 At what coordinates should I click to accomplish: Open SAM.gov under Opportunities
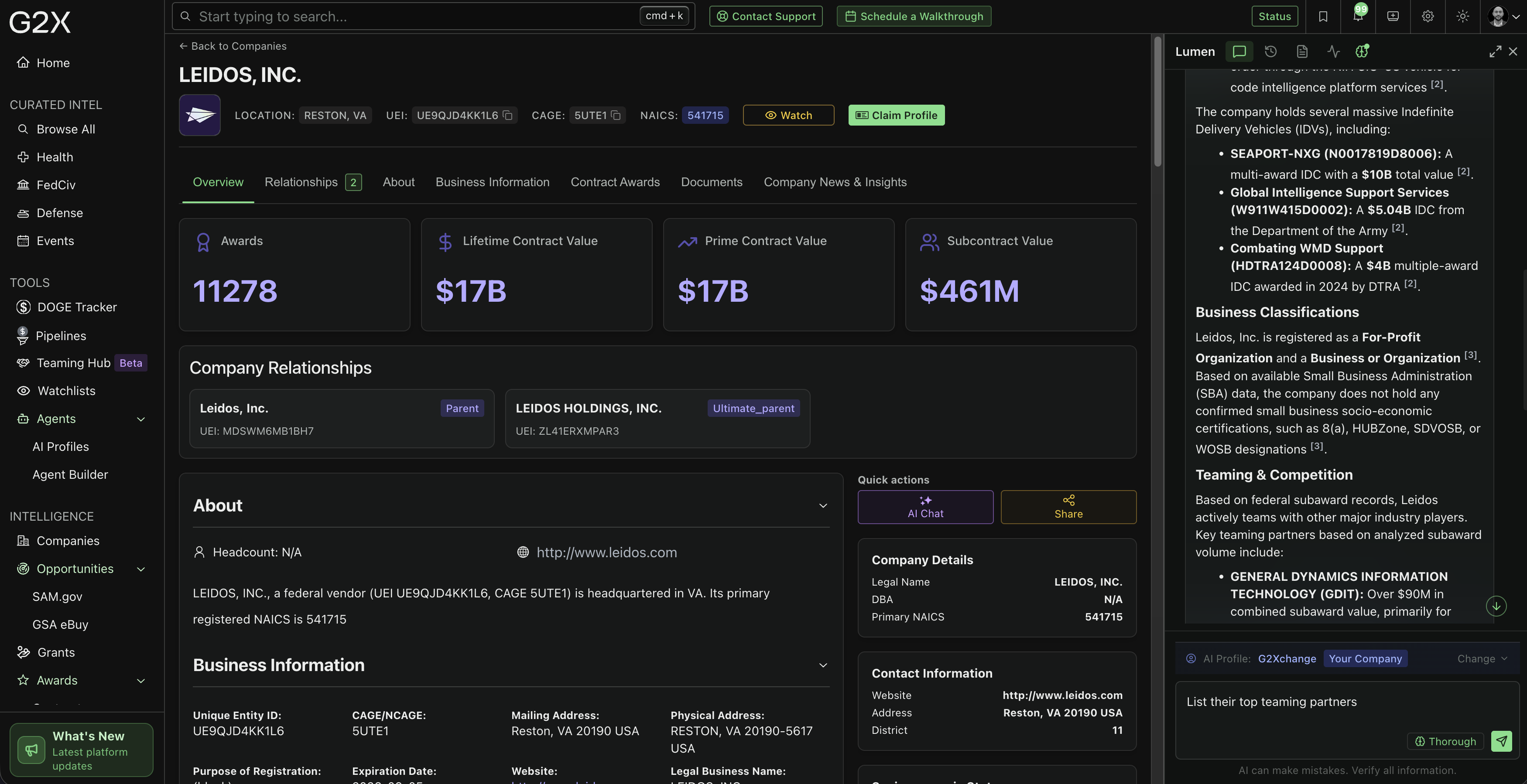tap(57, 596)
